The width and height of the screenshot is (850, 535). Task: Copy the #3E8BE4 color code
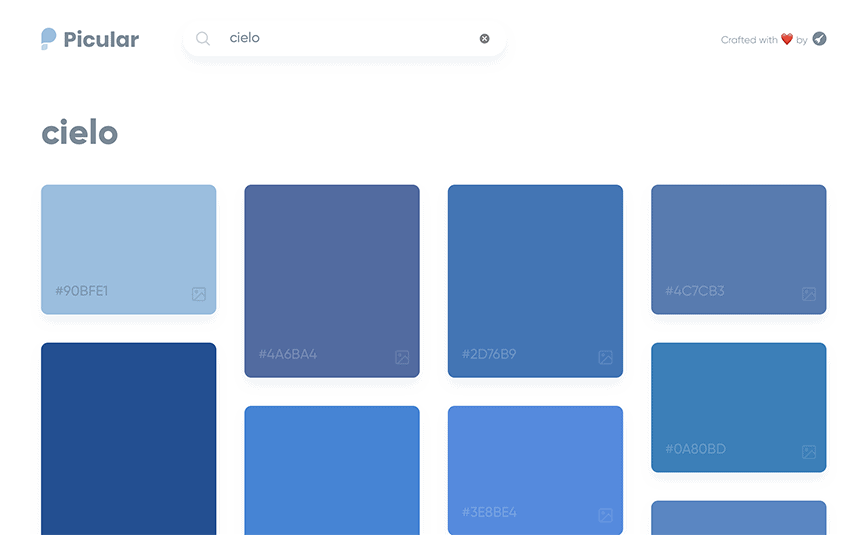click(x=489, y=512)
